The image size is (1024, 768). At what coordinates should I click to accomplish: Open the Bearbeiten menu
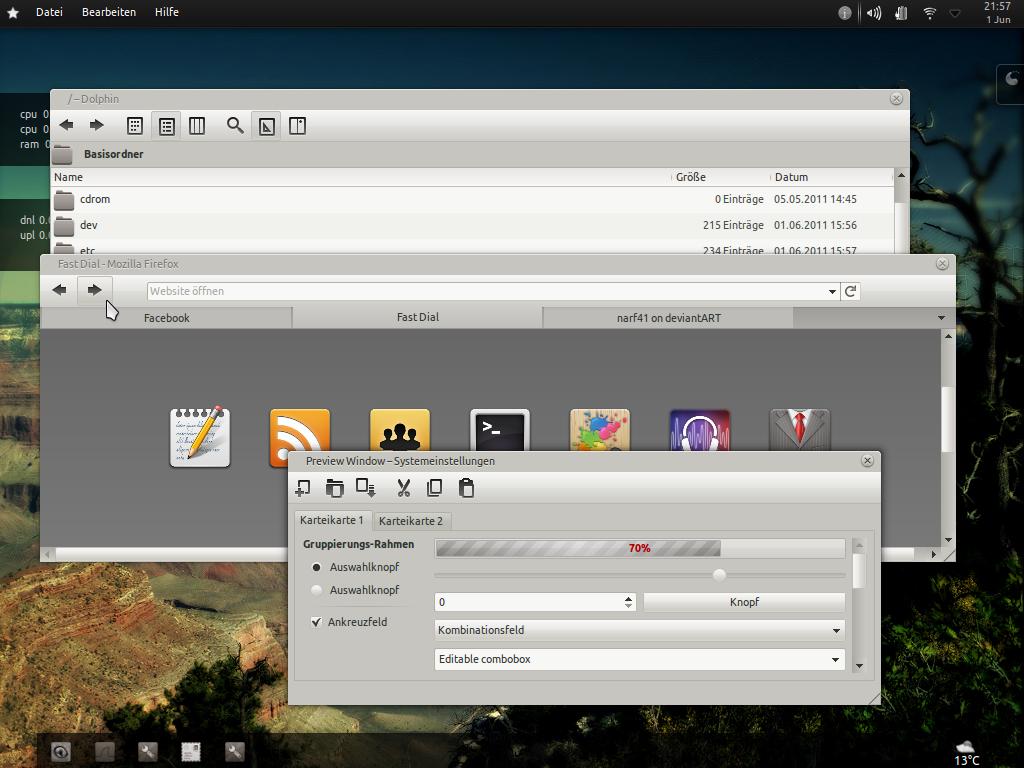(x=108, y=12)
